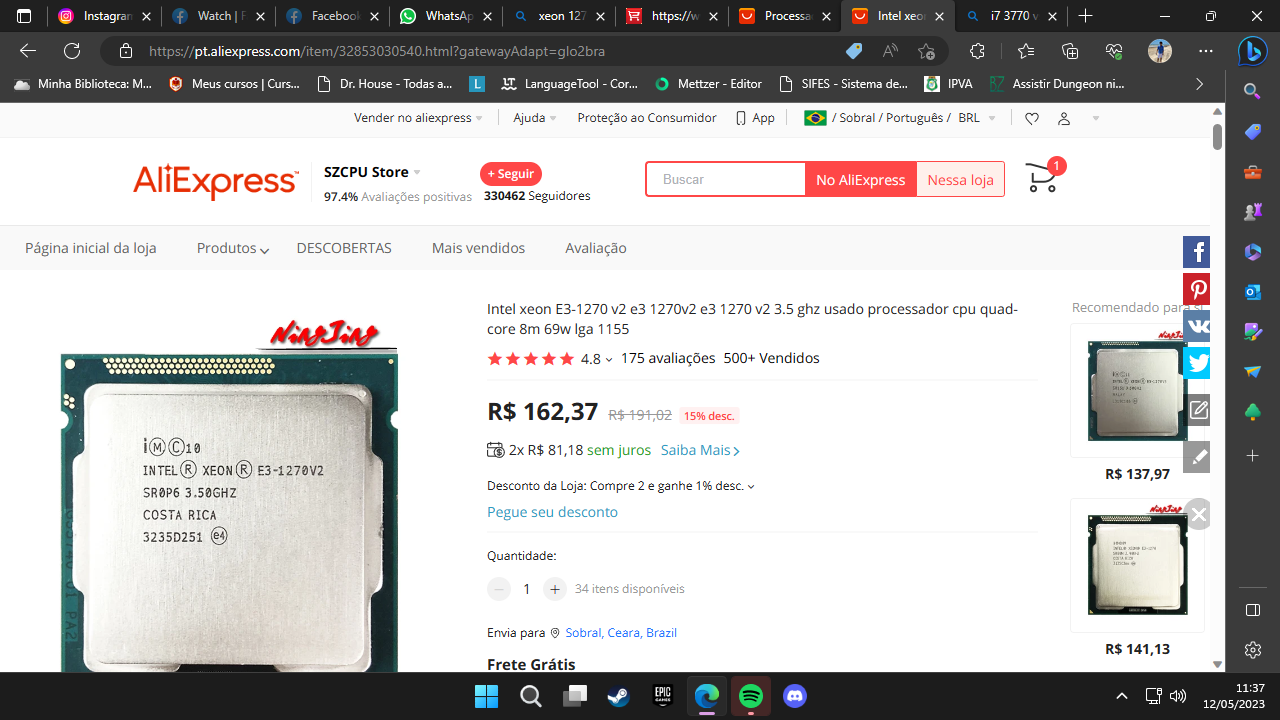
Task: Share on Facebook floating icon
Action: click(1197, 253)
